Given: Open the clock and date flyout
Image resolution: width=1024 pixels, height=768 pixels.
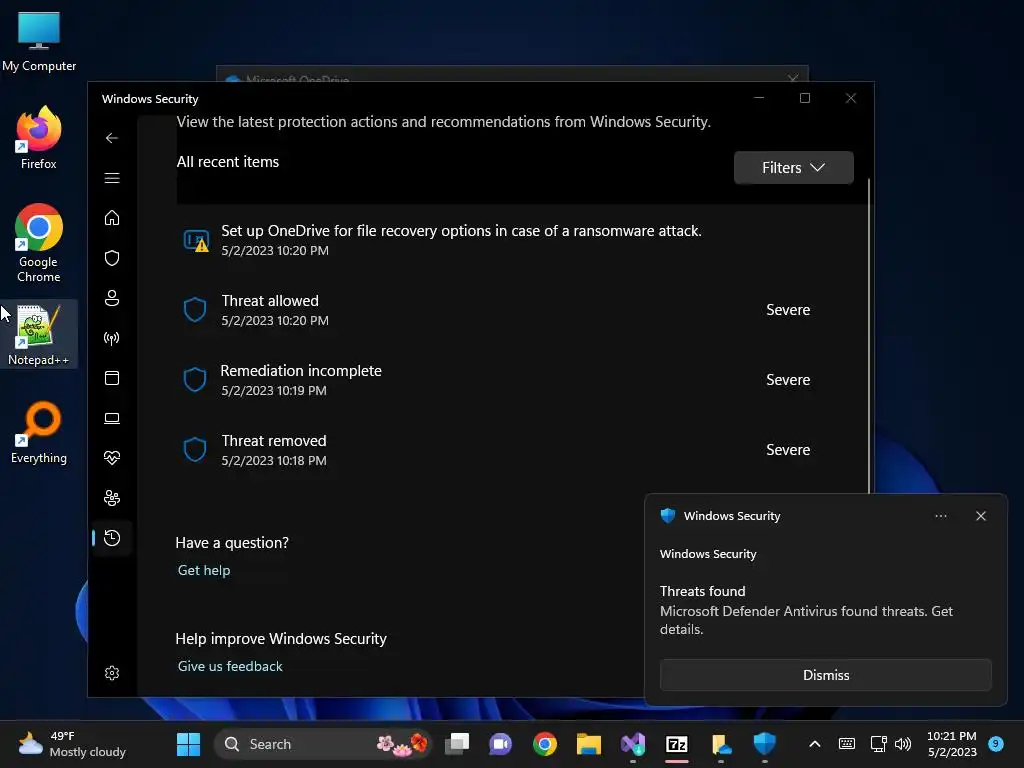Looking at the screenshot, I should click(x=952, y=744).
